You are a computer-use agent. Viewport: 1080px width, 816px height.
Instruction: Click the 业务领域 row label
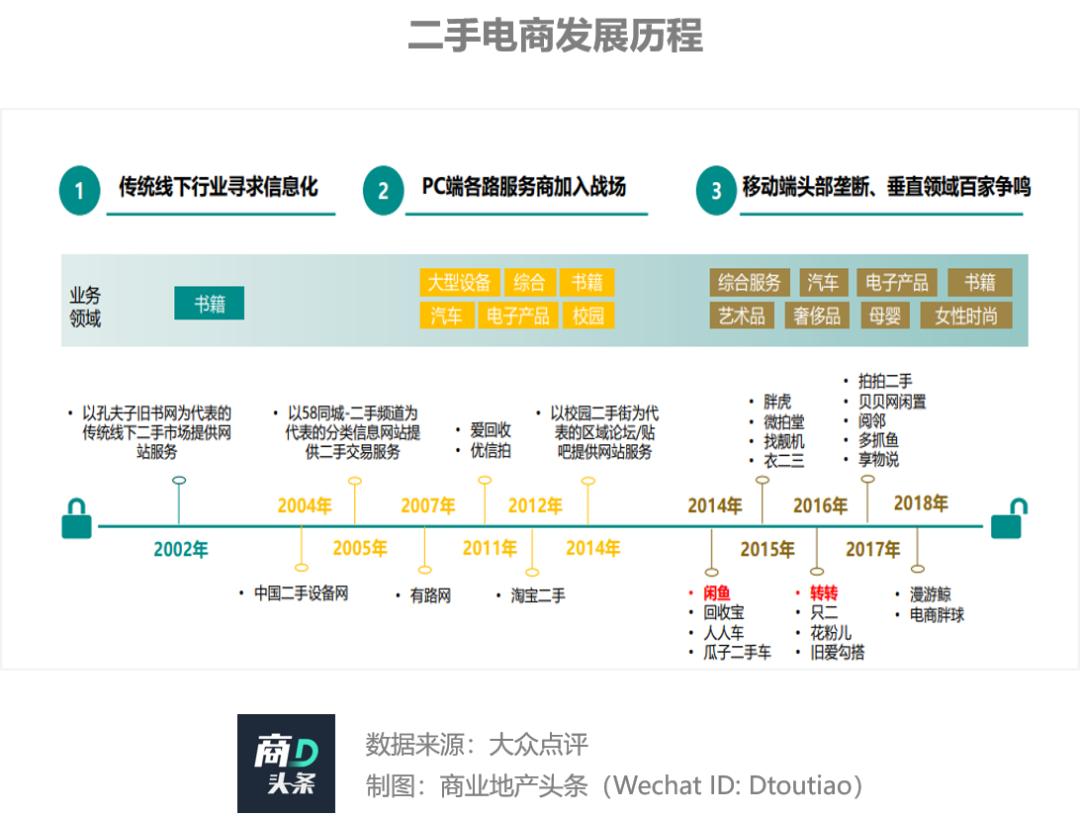click(x=85, y=307)
